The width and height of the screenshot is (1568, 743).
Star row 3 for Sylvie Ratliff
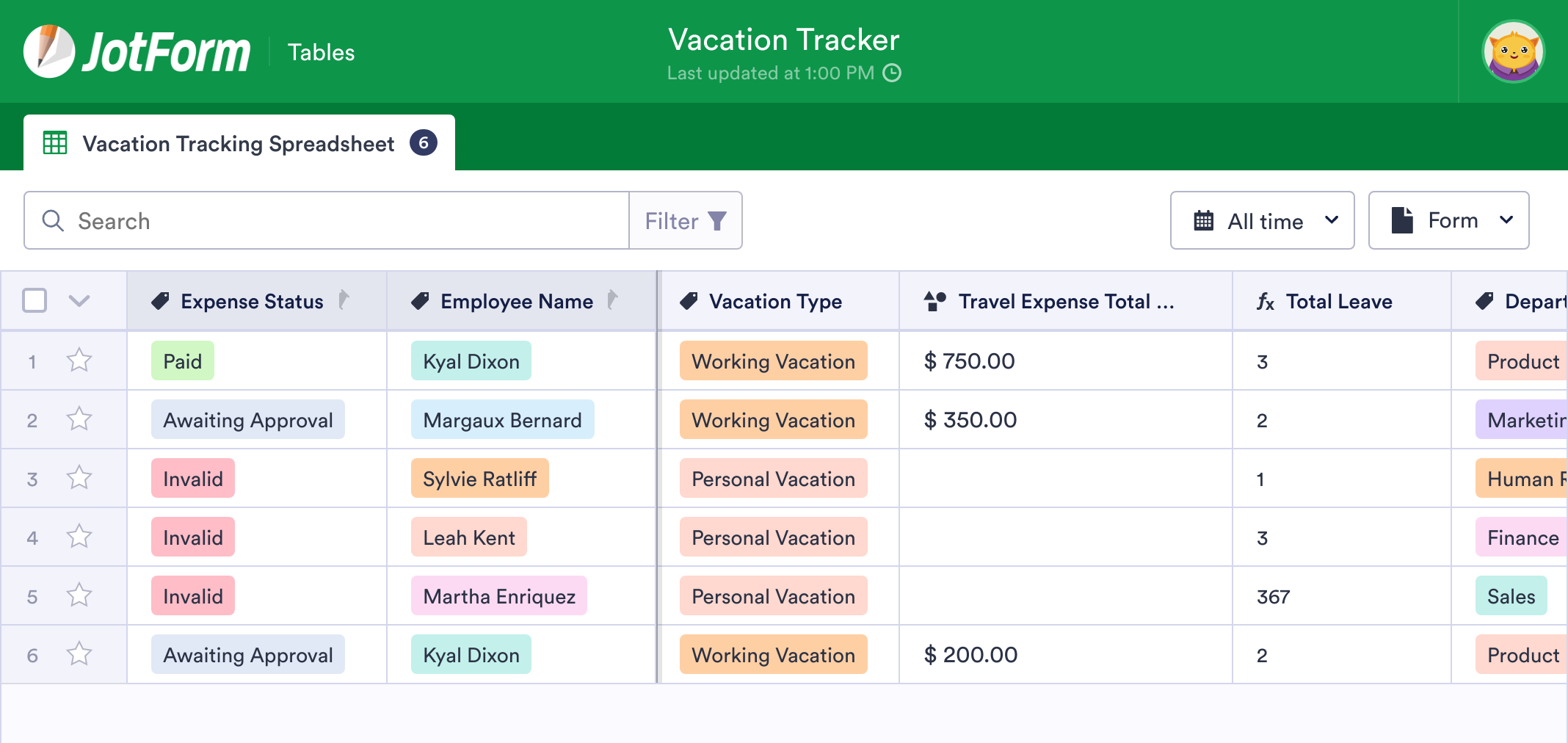click(x=79, y=477)
